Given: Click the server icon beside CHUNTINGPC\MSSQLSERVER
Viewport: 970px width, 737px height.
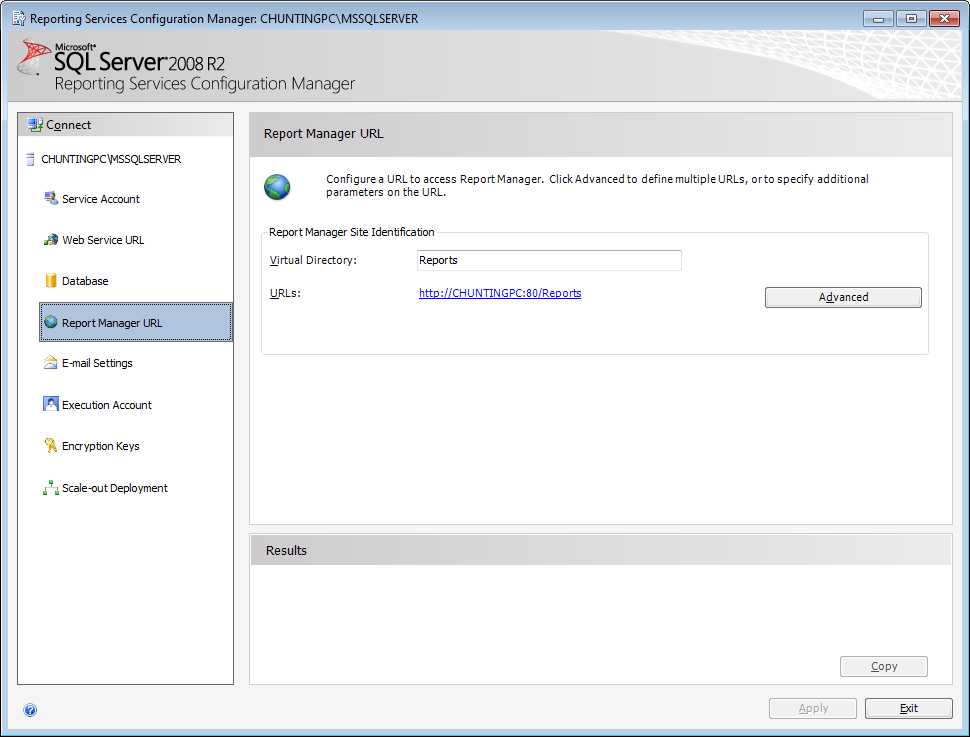Looking at the screenshot, I should coord(30,160).
